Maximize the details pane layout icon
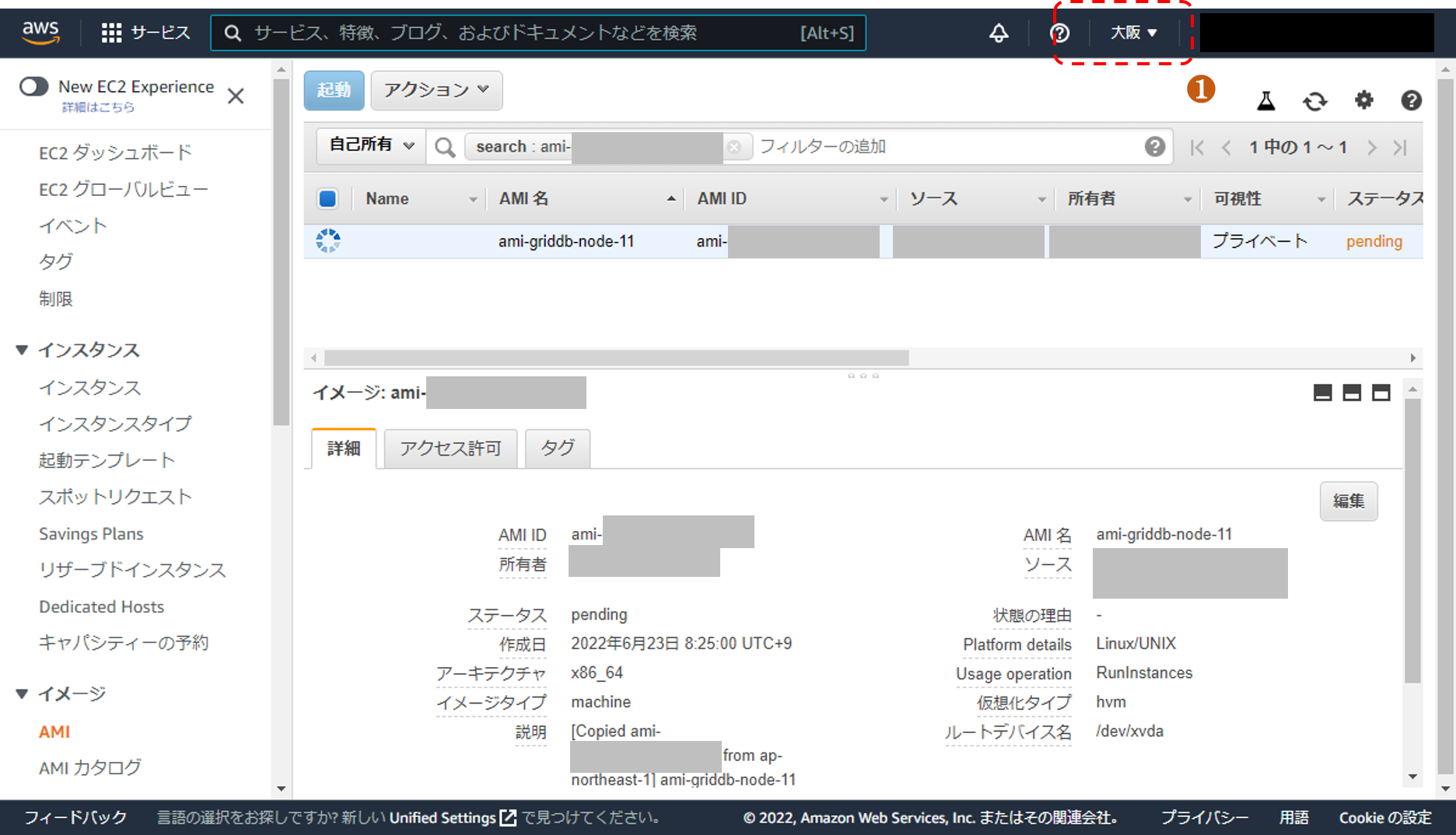The image size is (1456, 835). [1381, 393]
